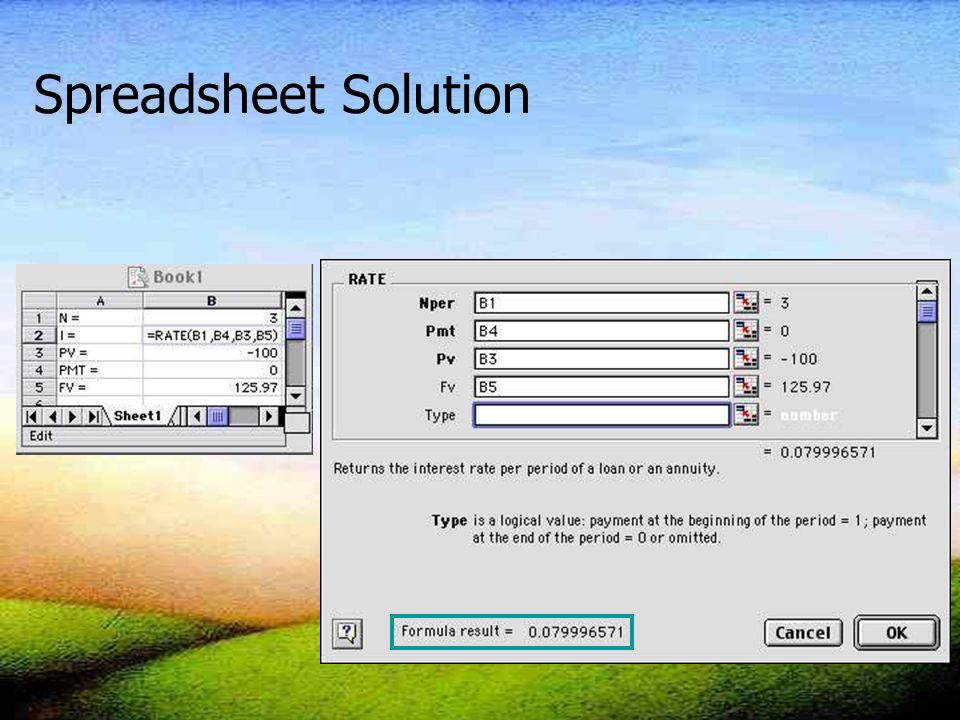
Task: Click the Cancel button
Action: (x=803, y=633)
